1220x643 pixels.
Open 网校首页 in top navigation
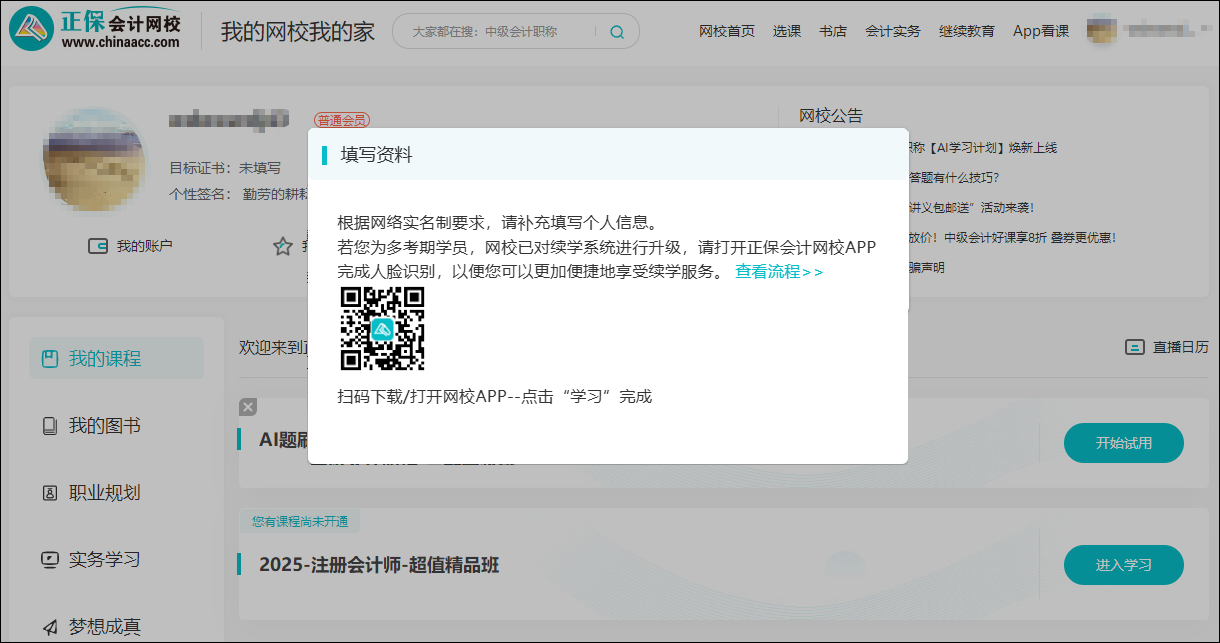(727, 31)
